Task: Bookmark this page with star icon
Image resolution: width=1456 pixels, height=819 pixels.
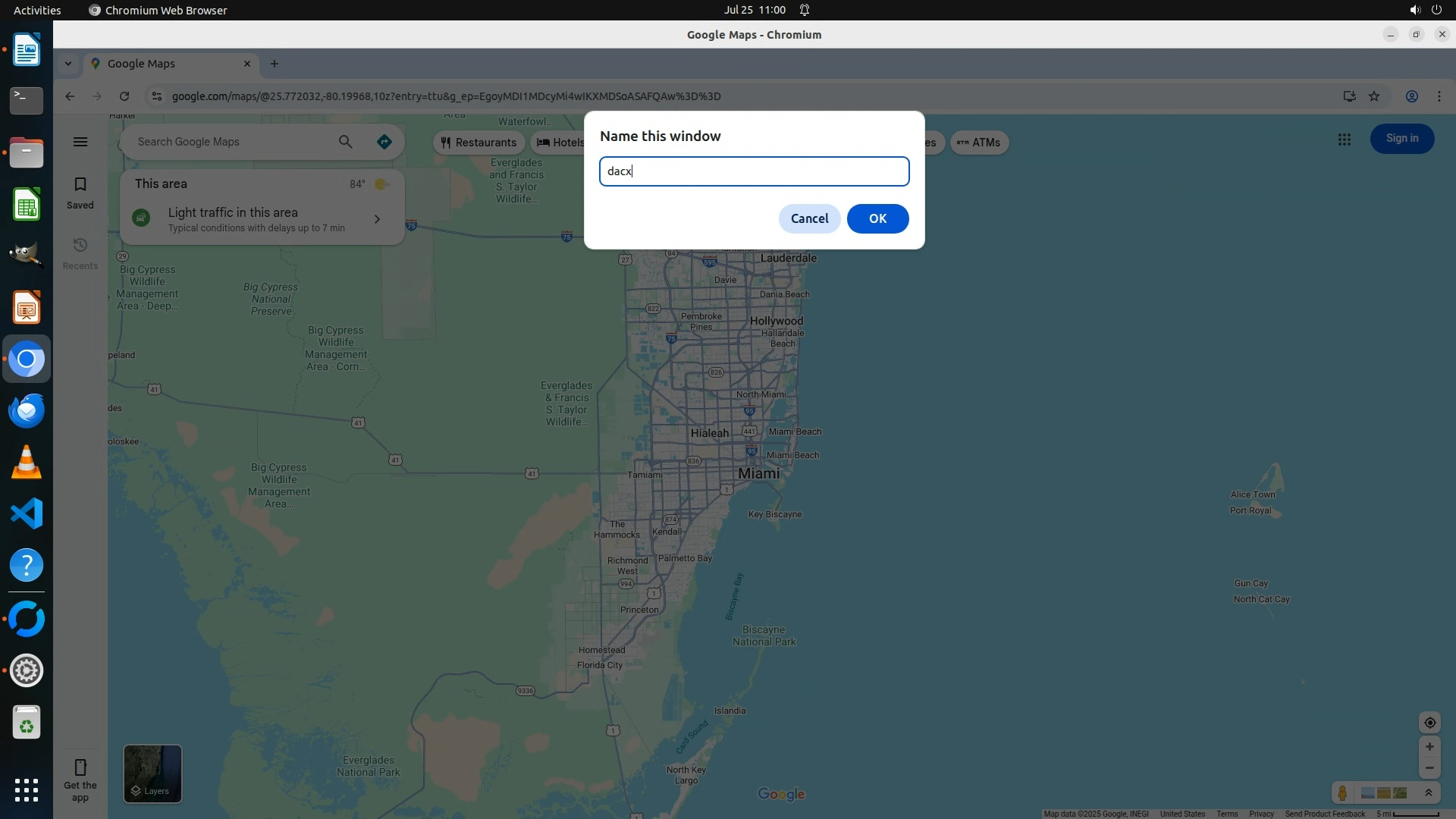Action: pos(1374,96)
